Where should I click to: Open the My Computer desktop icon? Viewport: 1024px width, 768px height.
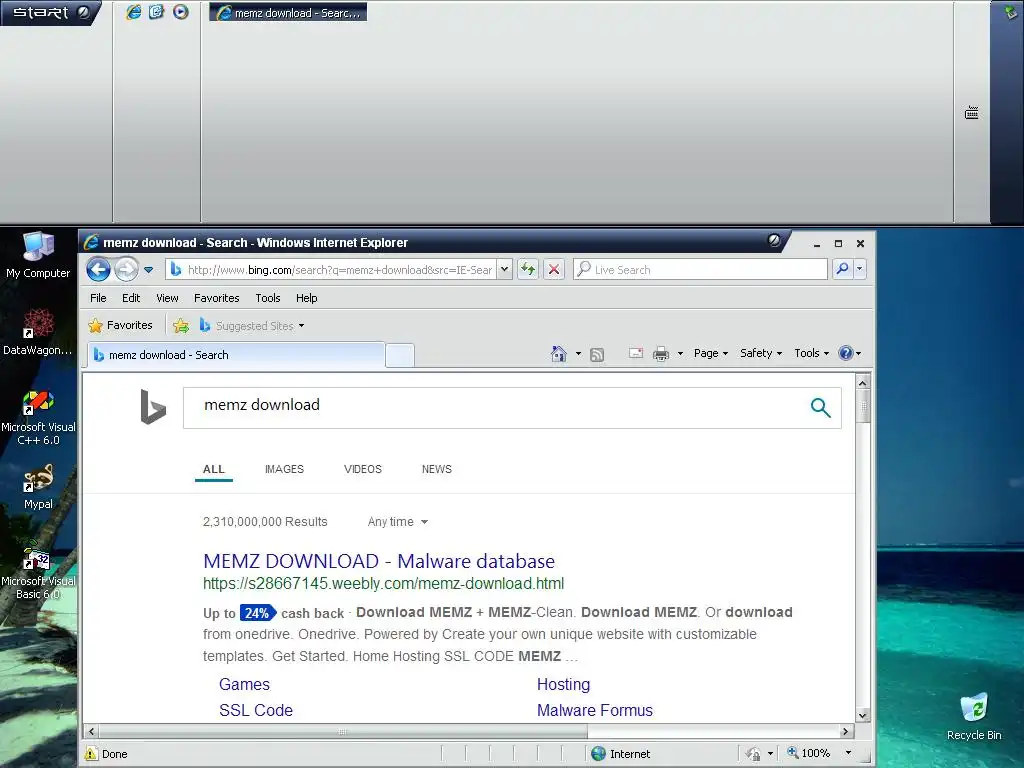pyautogui.click(x=38, y=255)
